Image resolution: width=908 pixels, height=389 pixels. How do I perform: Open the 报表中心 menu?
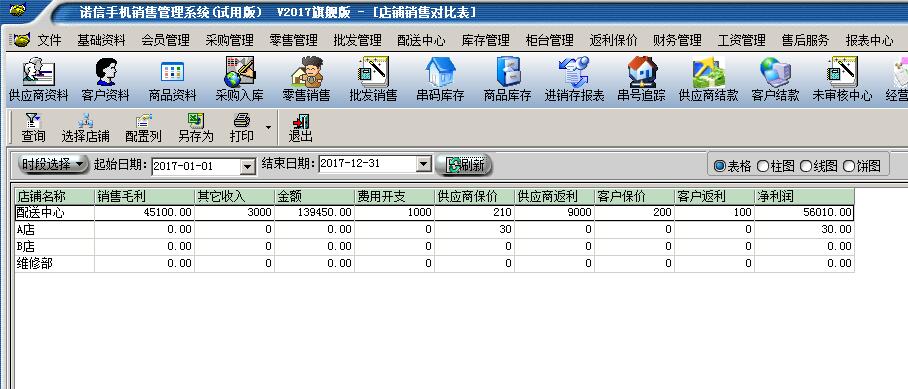pos(870,41)
